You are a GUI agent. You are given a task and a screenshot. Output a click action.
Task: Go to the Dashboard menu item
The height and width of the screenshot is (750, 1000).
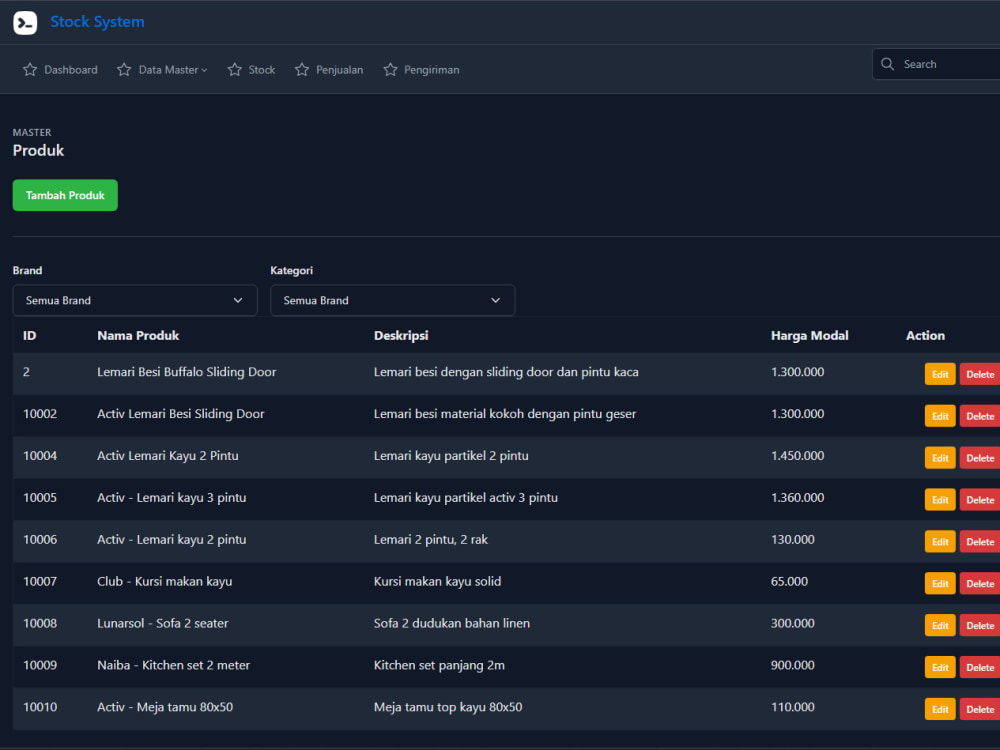tap(60, 70)
